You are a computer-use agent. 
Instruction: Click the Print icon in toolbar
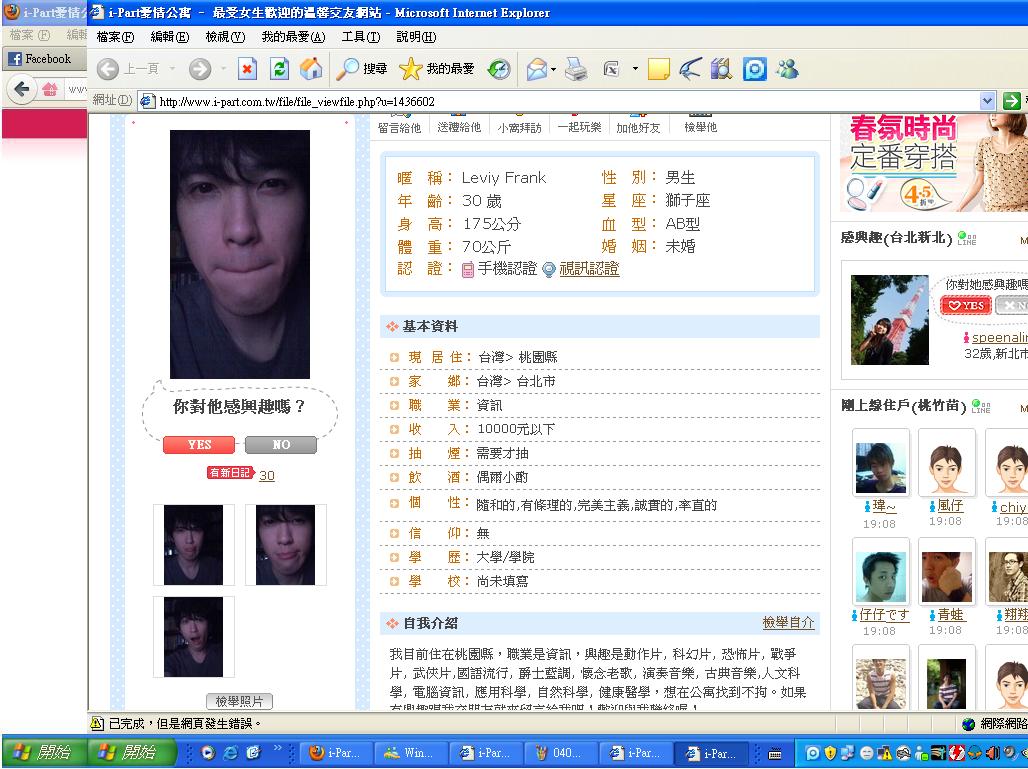576,69
